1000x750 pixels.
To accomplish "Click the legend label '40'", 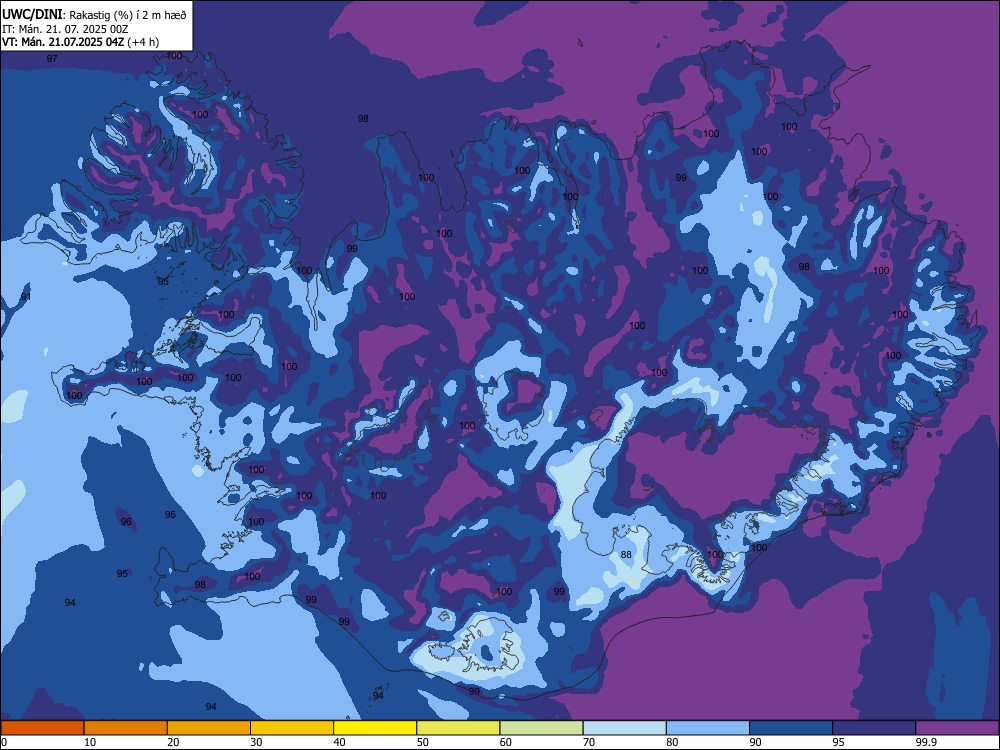I will [339, 742].
